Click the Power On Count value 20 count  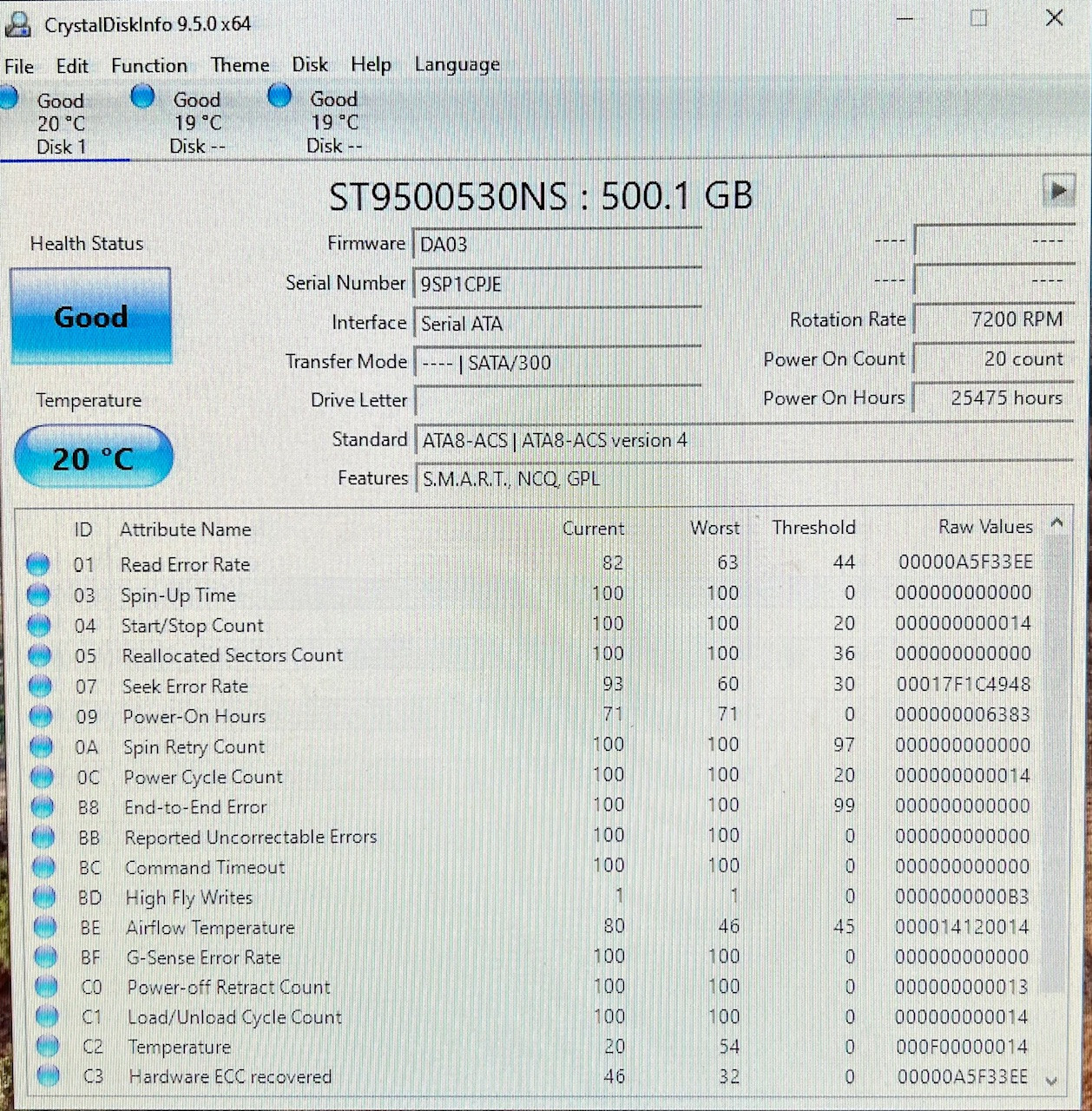(x=994, y=358)
